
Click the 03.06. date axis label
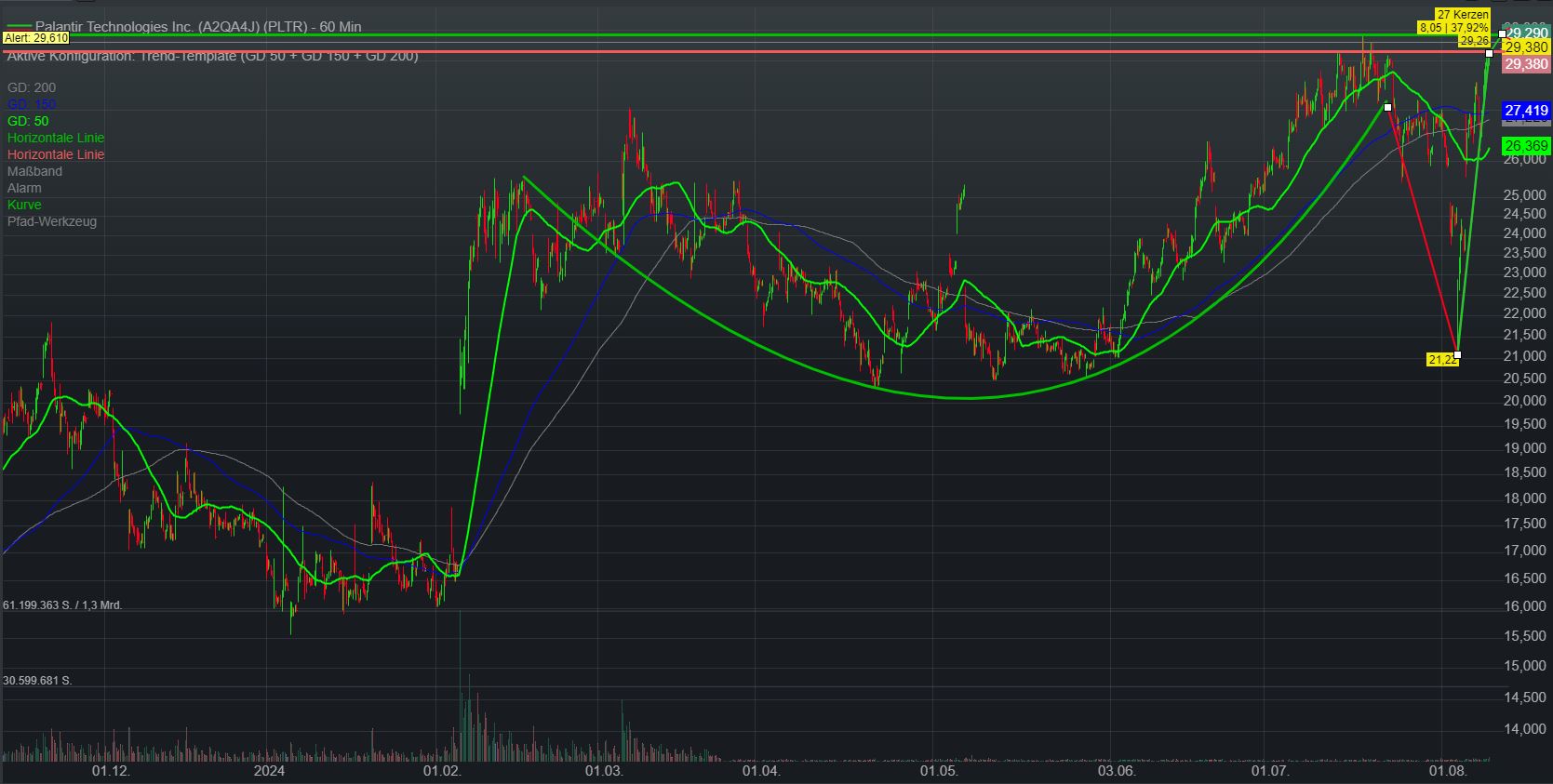click(1117, 771)
